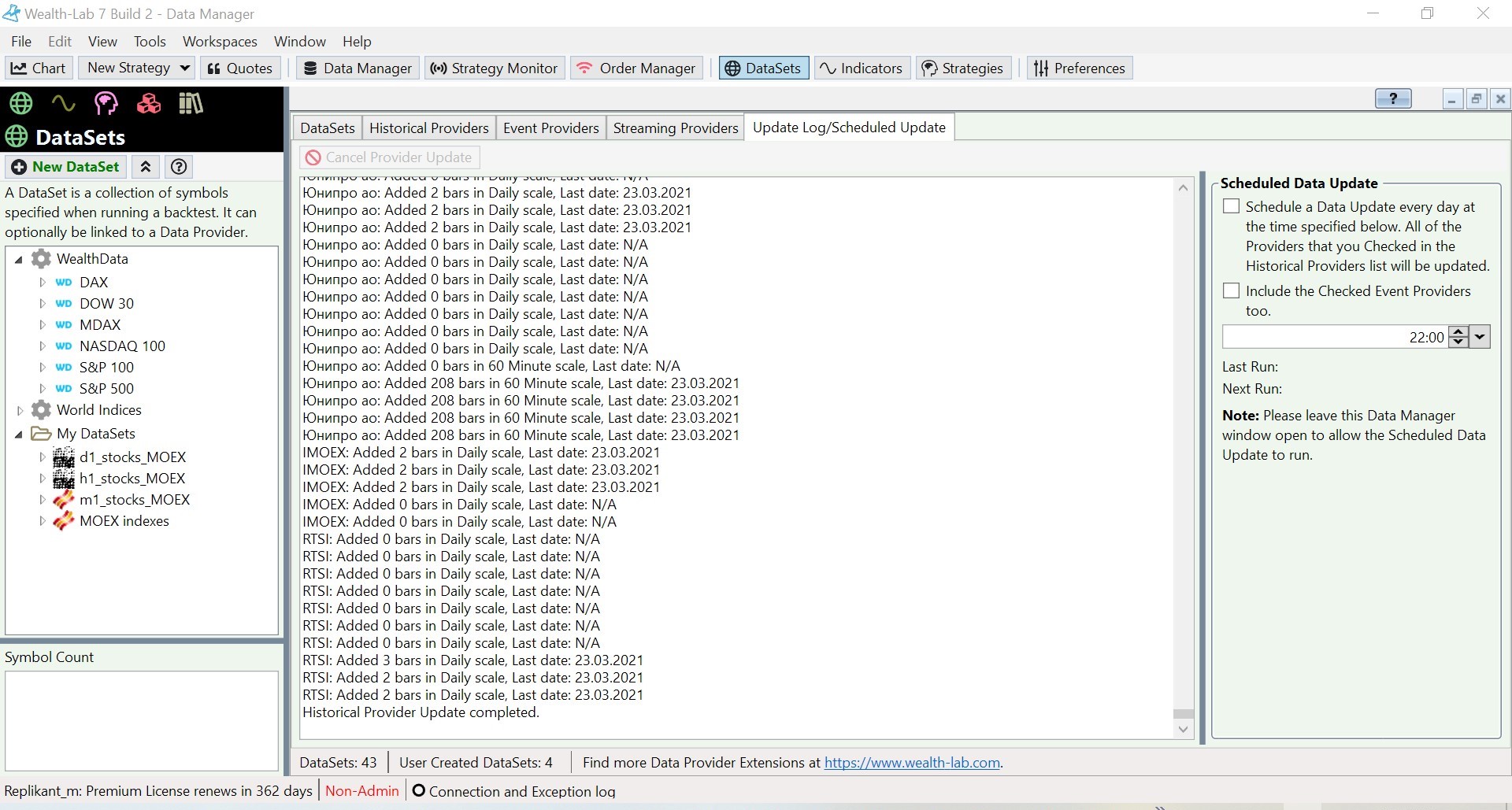Enable the scheduled daily Data Update checkbox
Screen dimensions: 1512x810
(x=1231, y=207)
